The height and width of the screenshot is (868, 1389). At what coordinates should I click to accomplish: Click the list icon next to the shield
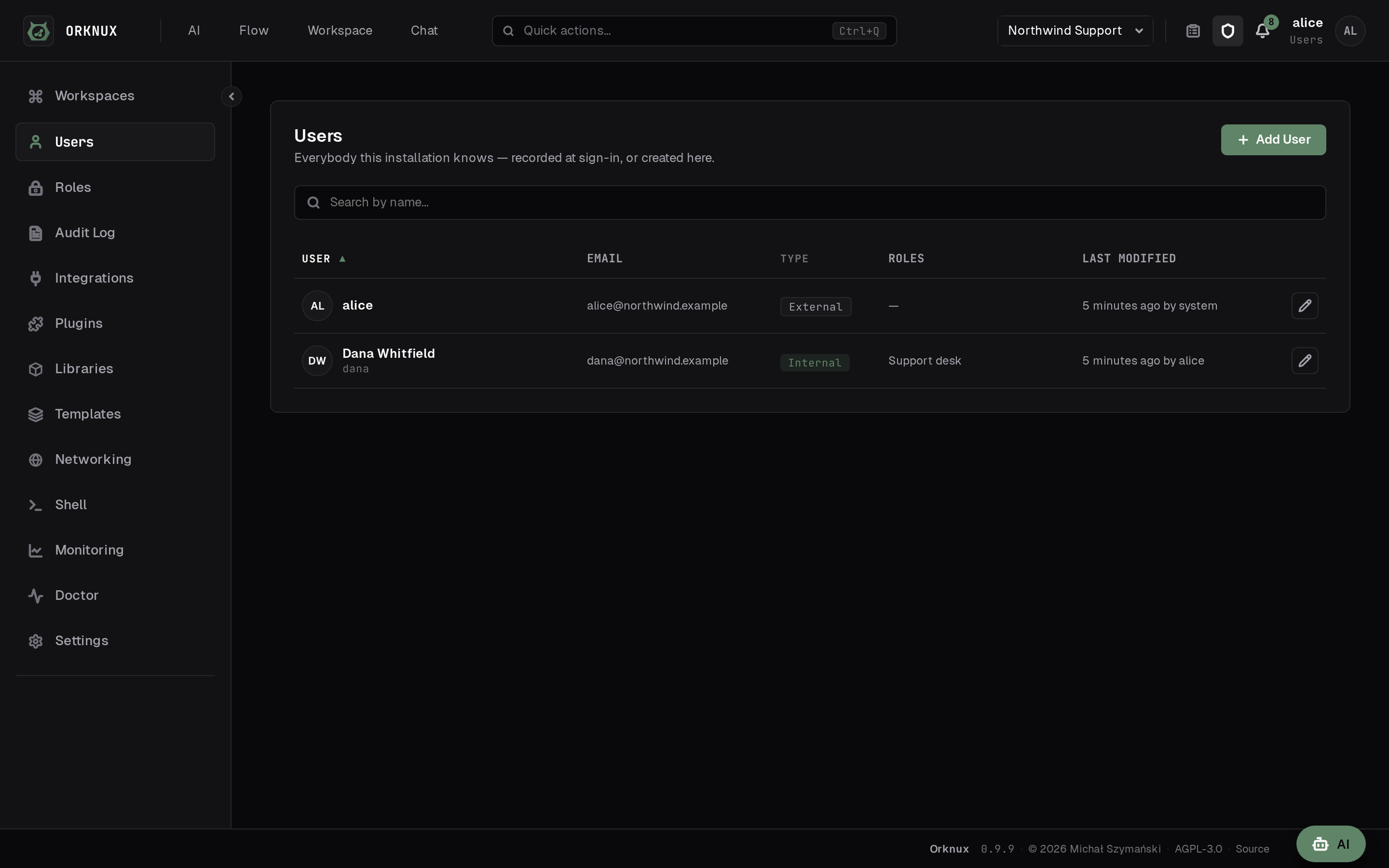coord(1193,30)
